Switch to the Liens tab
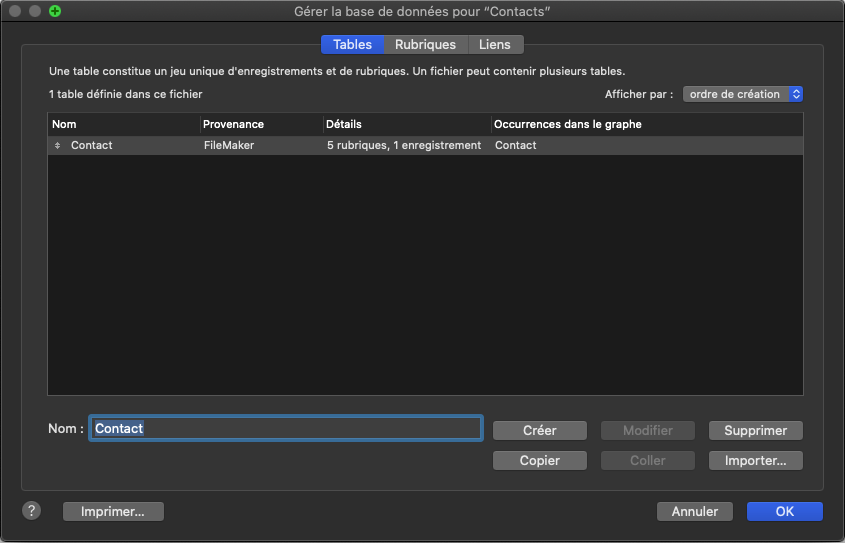845x543 pixels. click(x=495, y=45)
